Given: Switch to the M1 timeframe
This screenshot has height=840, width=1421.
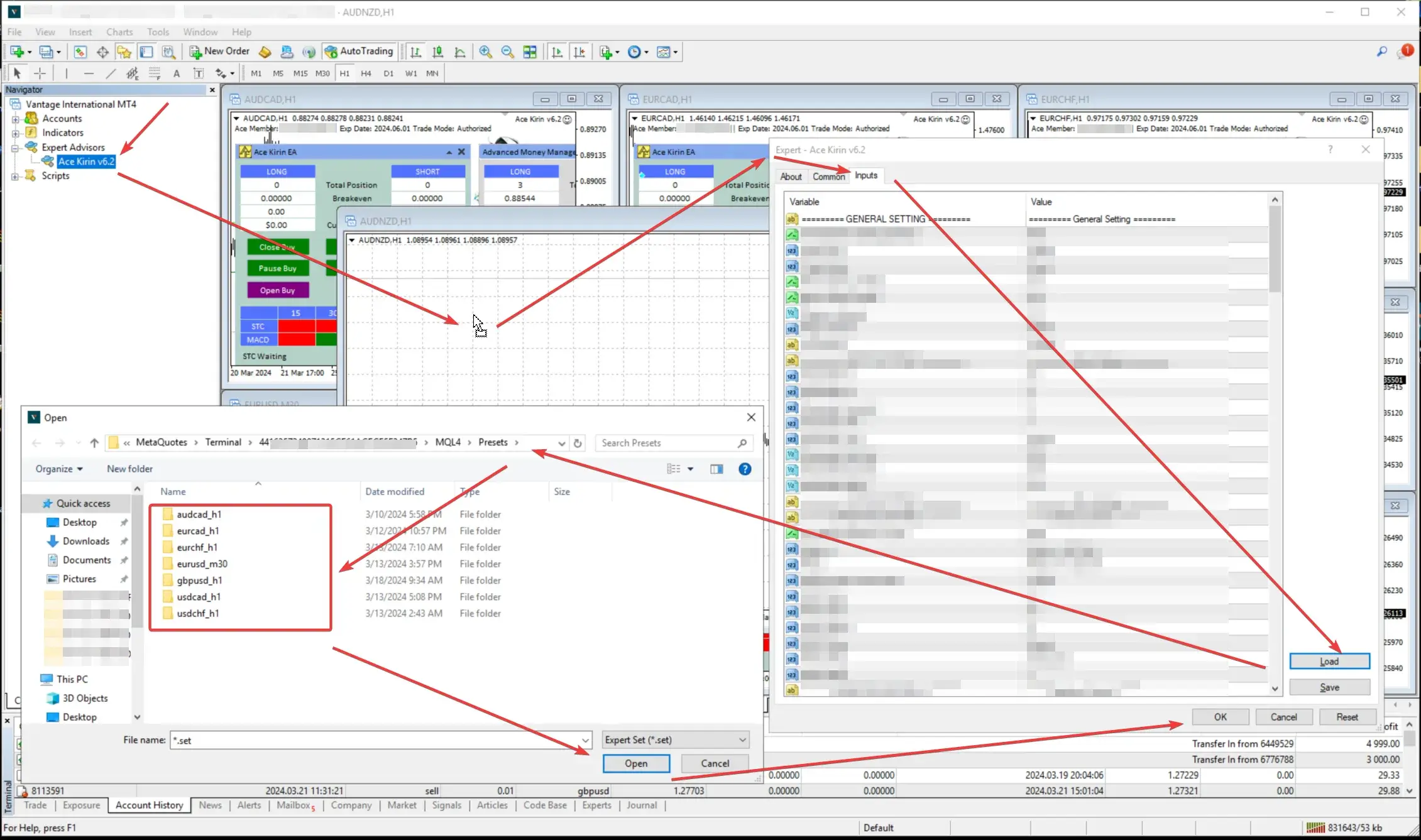Looking at the screenshot, I should [x=256, y=74].
